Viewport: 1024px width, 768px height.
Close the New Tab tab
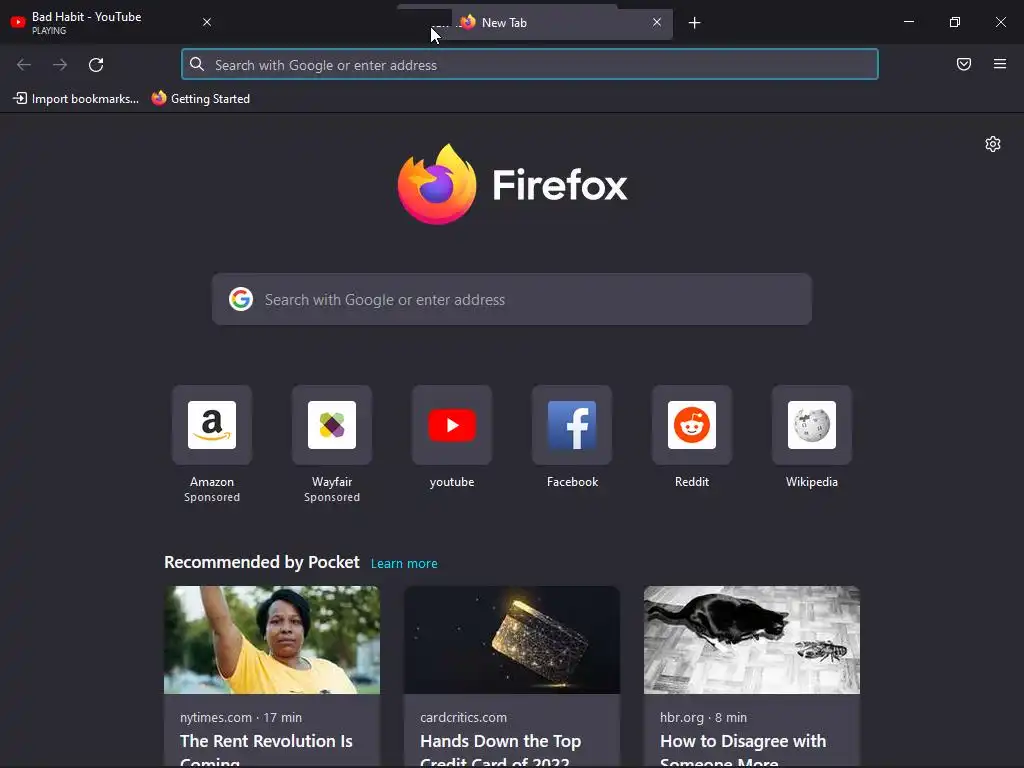click(x=657, y=22)
